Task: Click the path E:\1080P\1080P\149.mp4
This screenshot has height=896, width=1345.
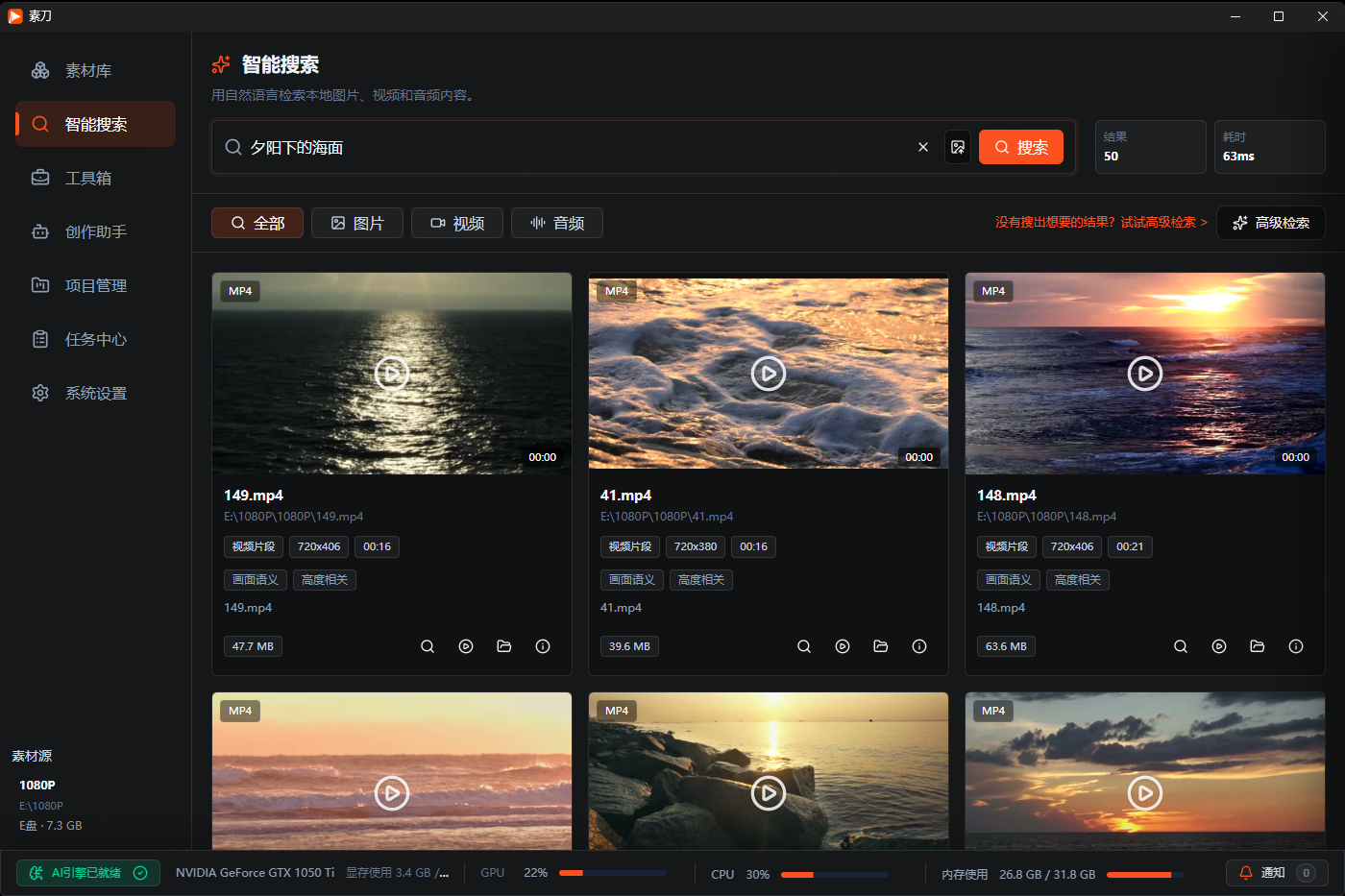Action: point(294,517)
